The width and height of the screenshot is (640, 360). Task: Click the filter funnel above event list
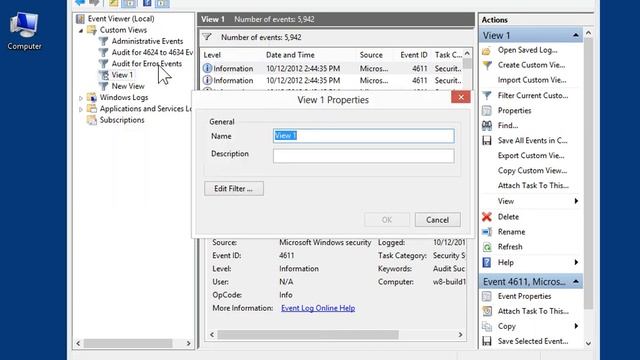[207, 37]
